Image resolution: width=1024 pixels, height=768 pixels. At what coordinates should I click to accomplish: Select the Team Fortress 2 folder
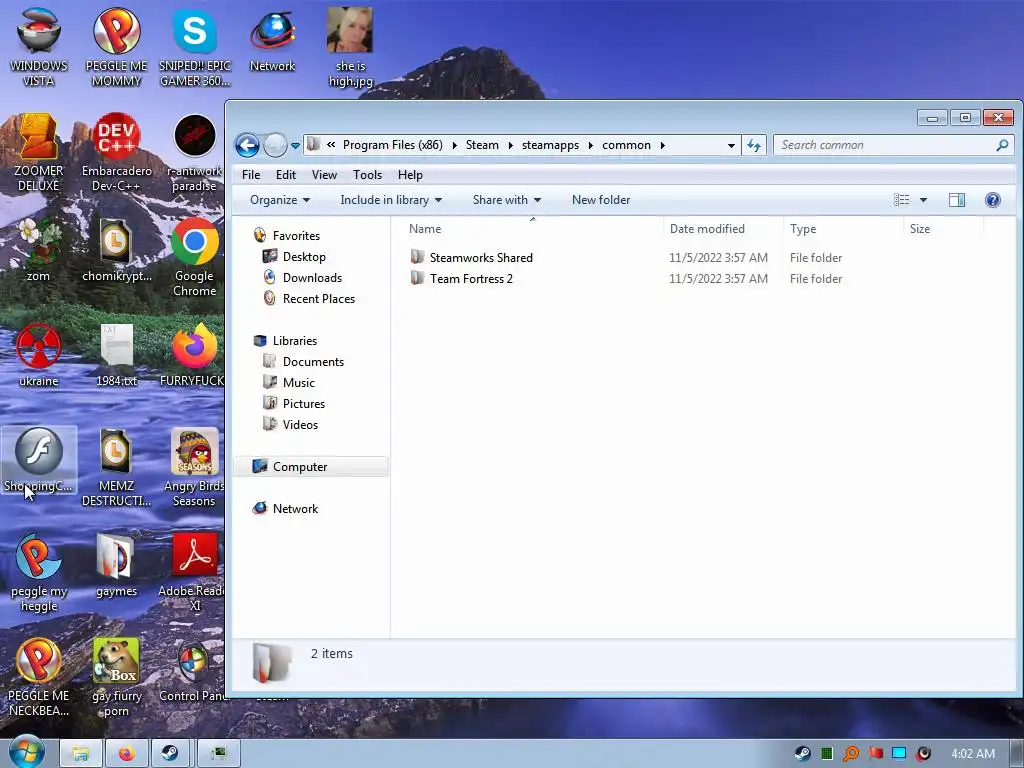pyautogui.click(x=471, y=279)
